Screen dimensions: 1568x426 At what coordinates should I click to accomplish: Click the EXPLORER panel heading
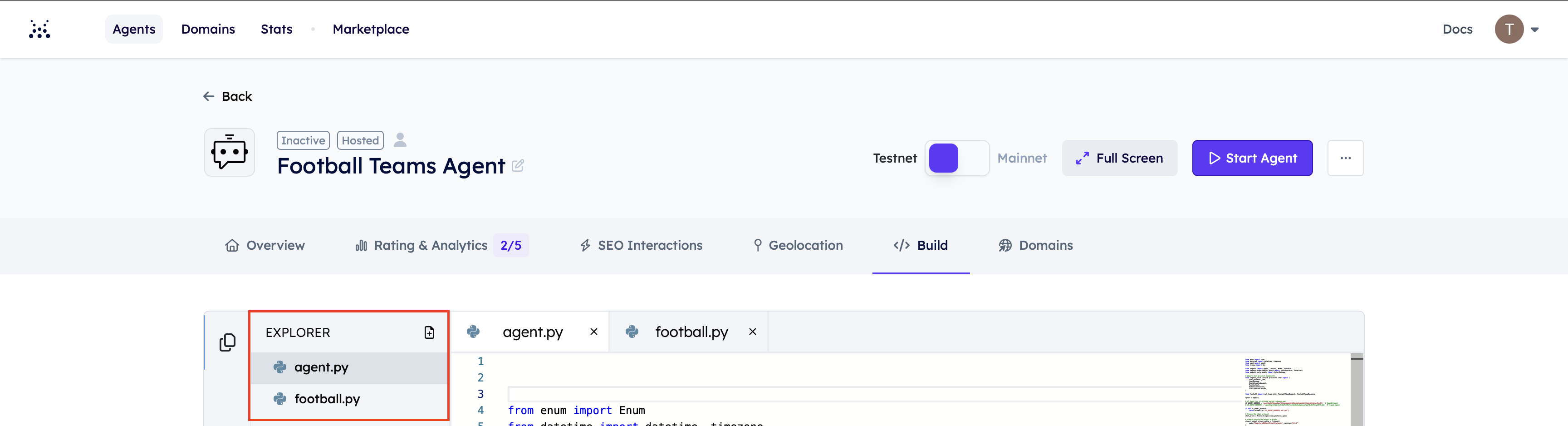coord(298,333)
